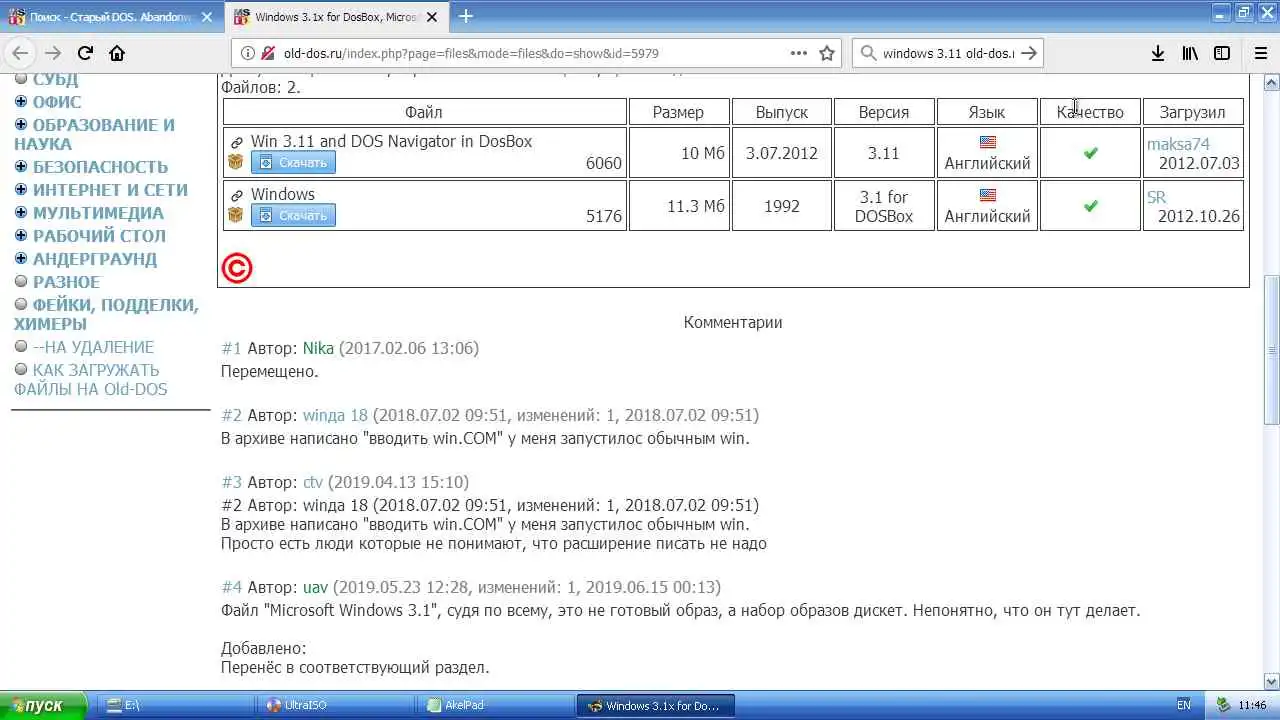The image size is (1280, 720).
Task: Click the Размер column header
Action: (x=678, y=112)
